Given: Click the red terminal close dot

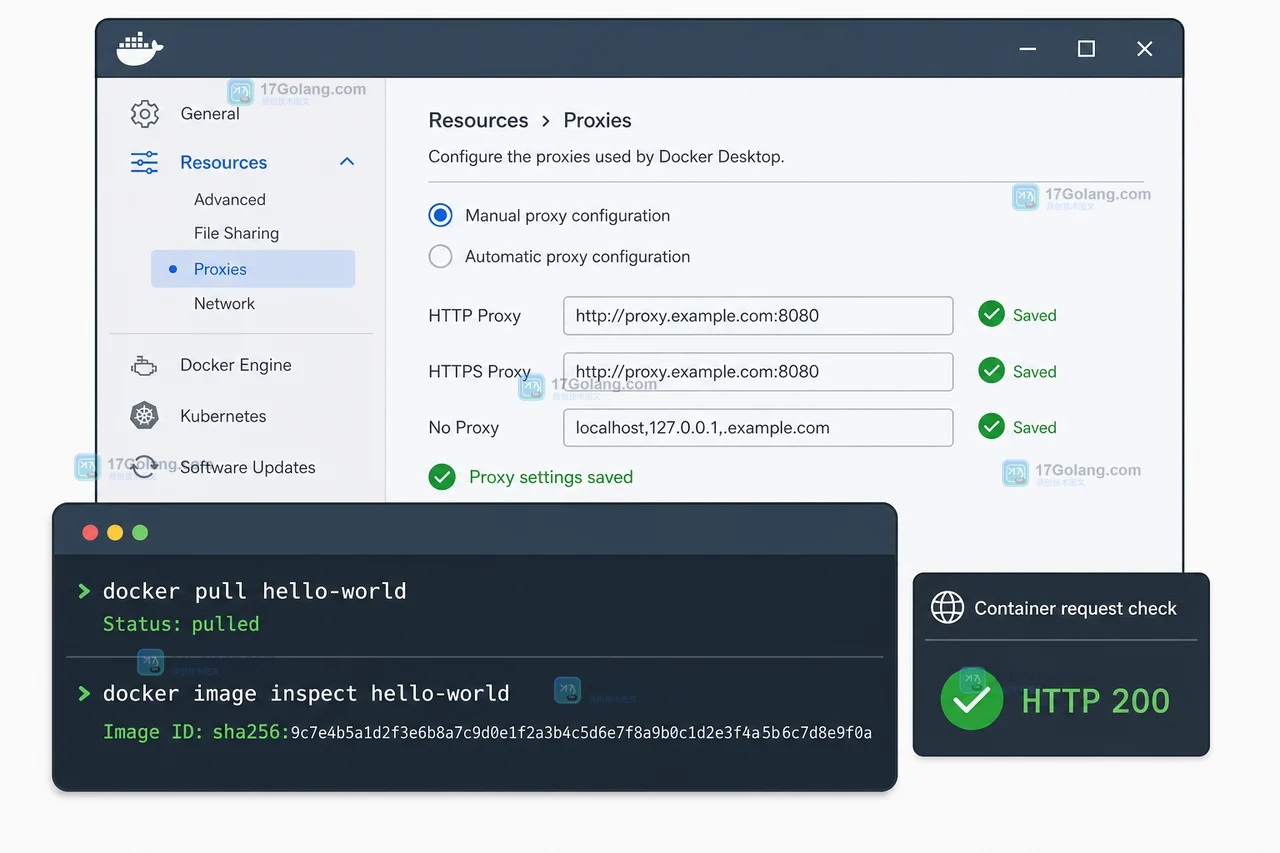Looking at the screenshot, I should click(90, 532).
